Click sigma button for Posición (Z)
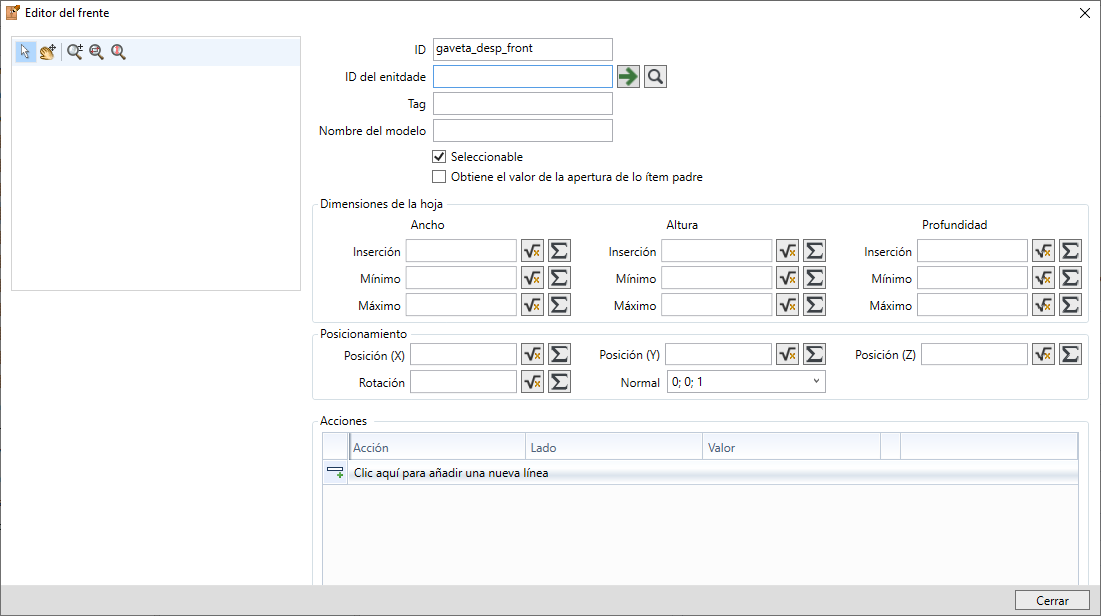The height and width of the screenshot is (616, 1101). coord(1070,354)
